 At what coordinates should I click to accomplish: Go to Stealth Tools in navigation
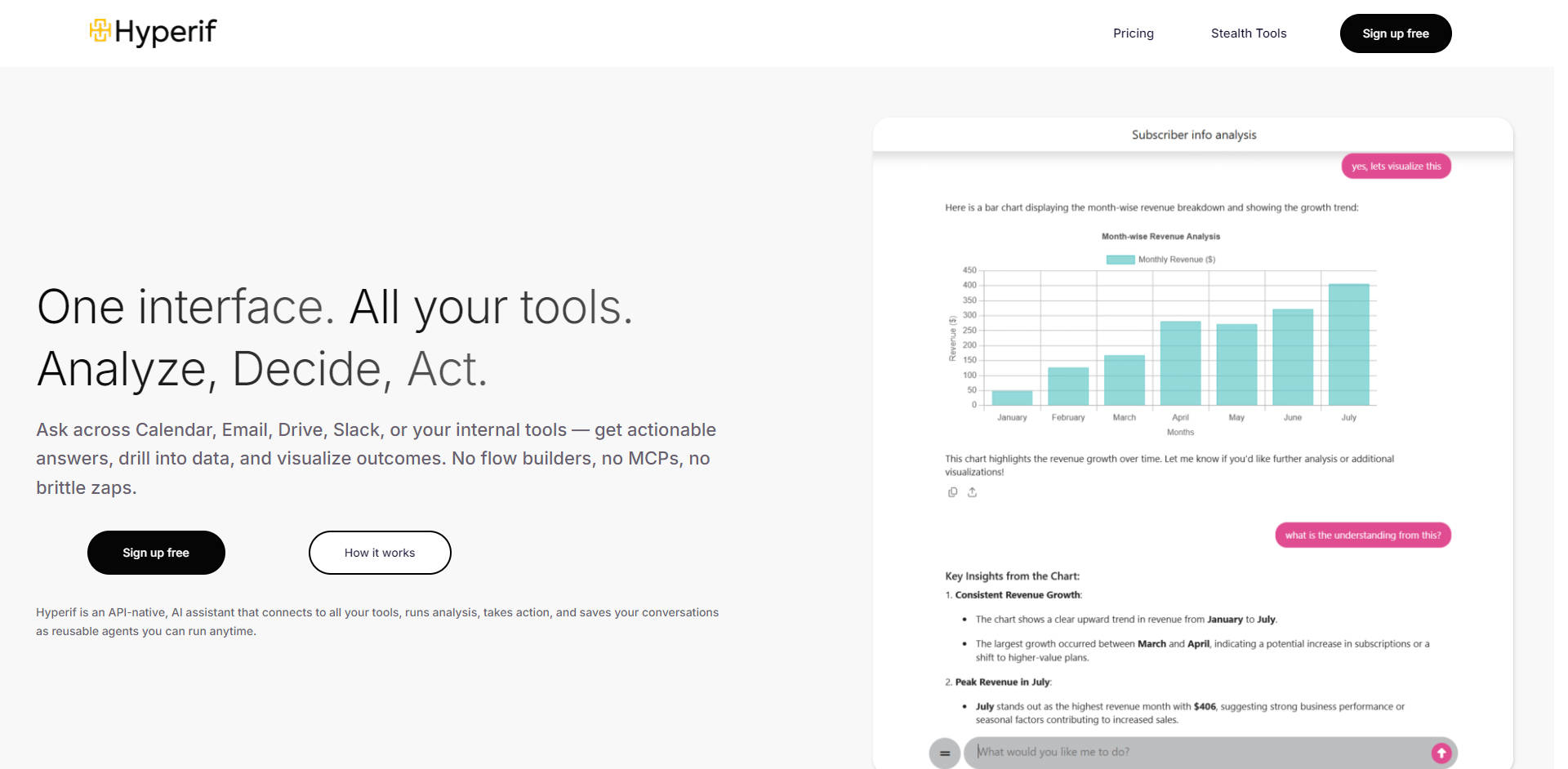(1248, 33)
